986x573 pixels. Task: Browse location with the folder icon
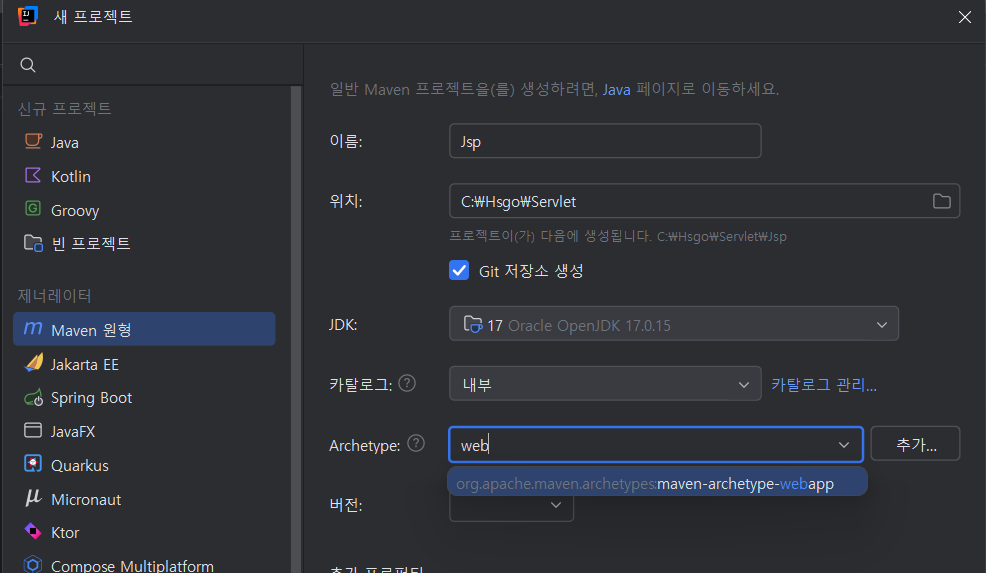pyautogui.click(x=941, y=201)
